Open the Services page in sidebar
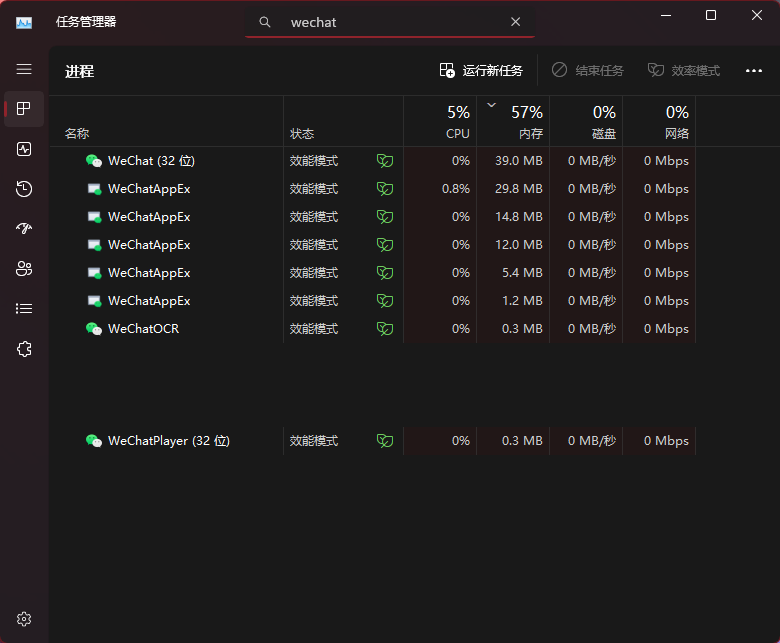The width and height of the screenshot is (780, 643). (x=24, y=349)
